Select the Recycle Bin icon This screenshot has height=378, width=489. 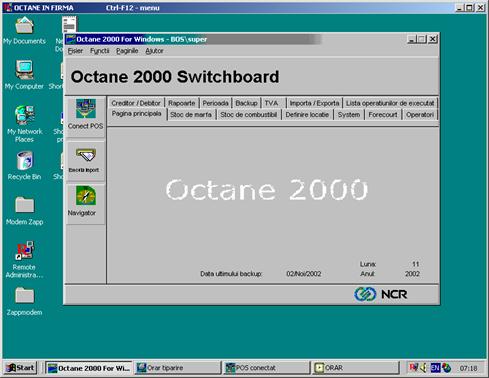pyautogui.click(x=24, y=160)
